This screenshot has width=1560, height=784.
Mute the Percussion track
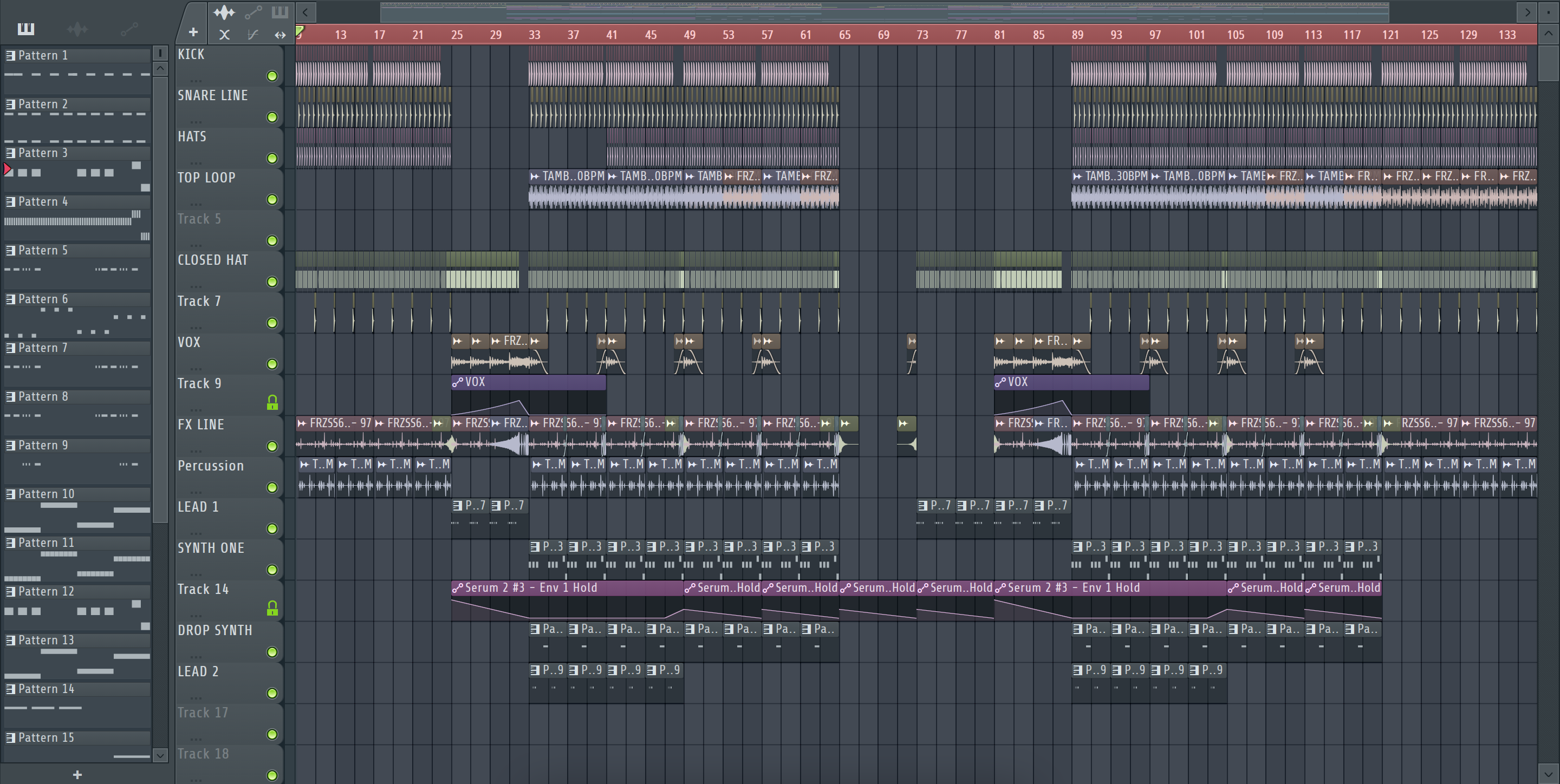[272, 488]
